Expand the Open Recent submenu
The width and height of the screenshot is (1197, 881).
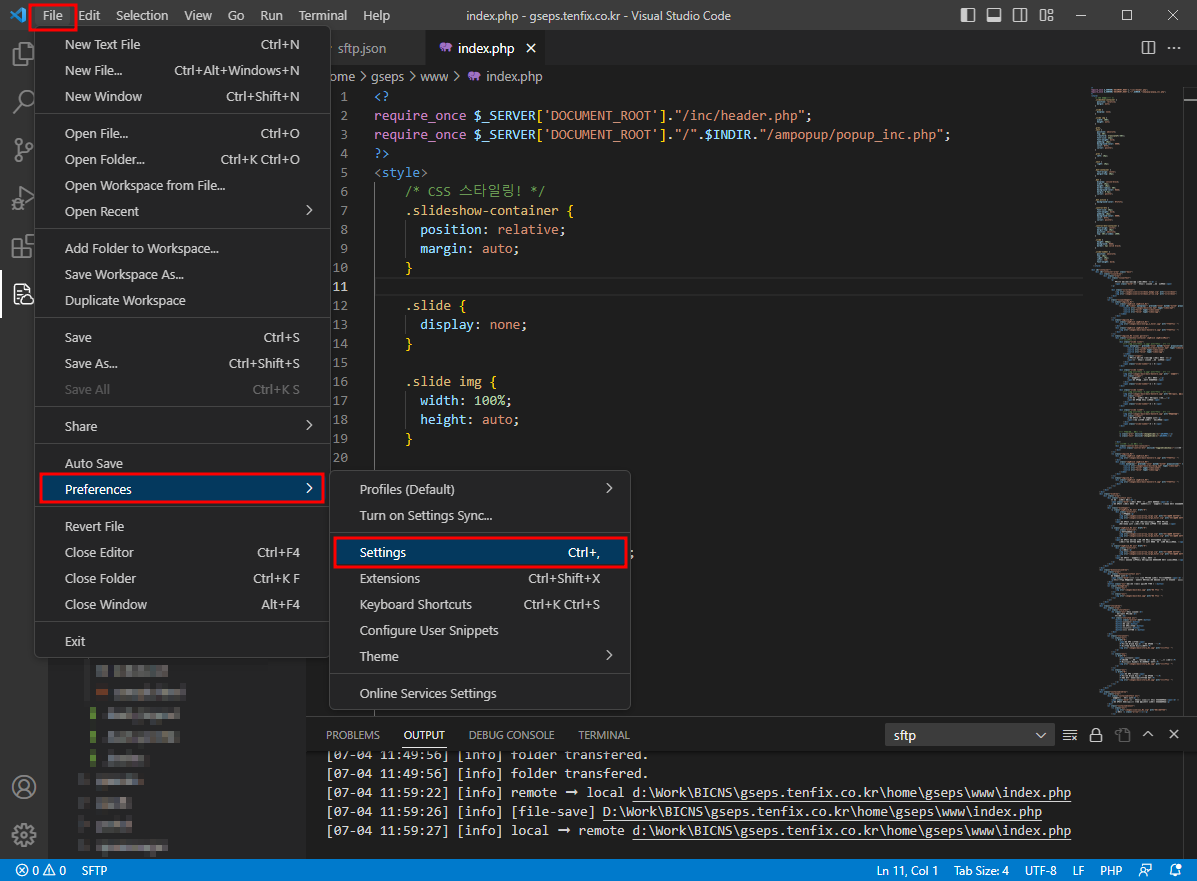[x=182, y=211]
